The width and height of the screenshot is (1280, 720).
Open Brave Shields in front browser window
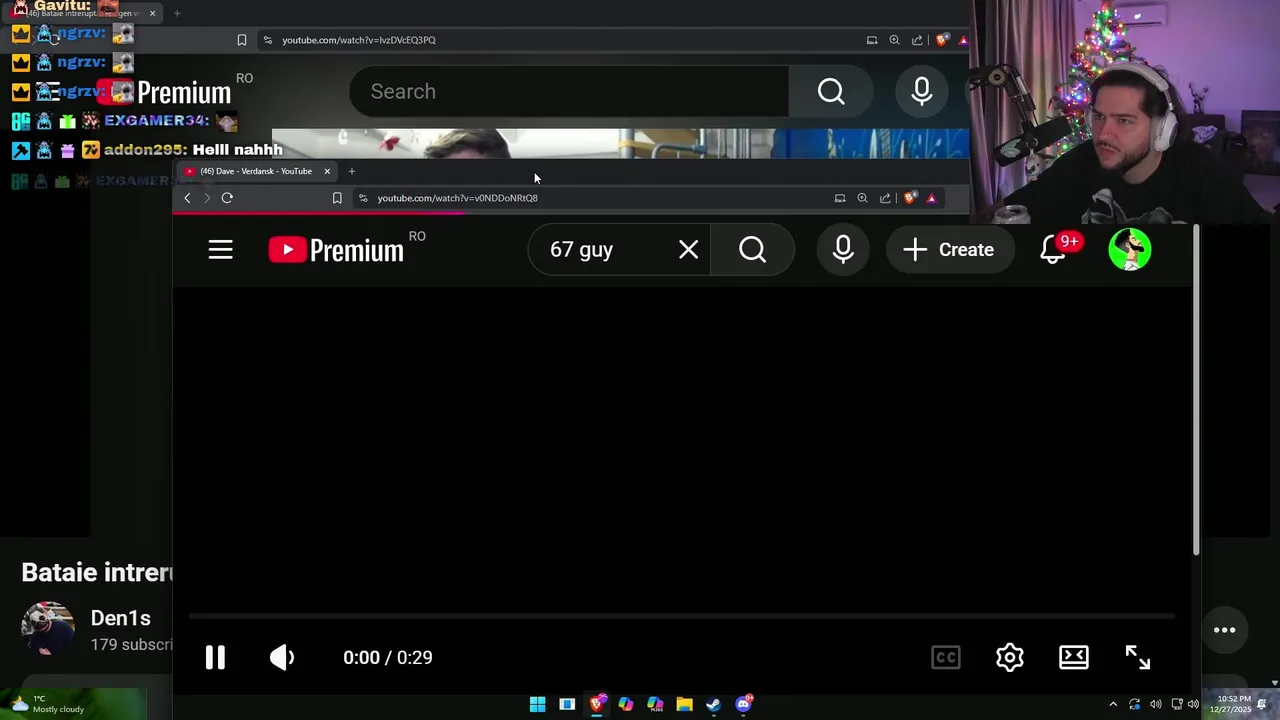coord(910,198)
